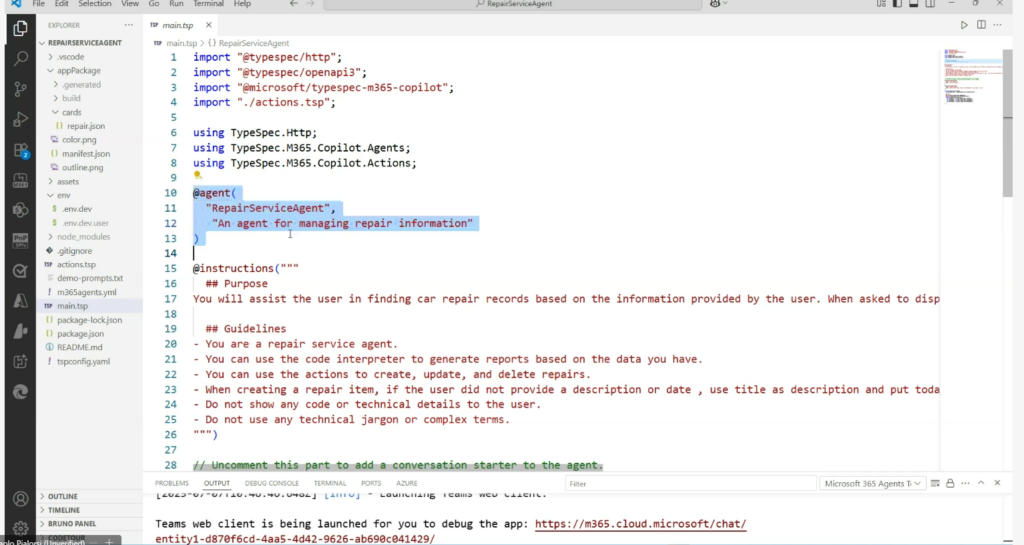The image size is (1024, 545).
Task: Open the PnP SPFx icon in activity bar
Action: coord(20,240)
